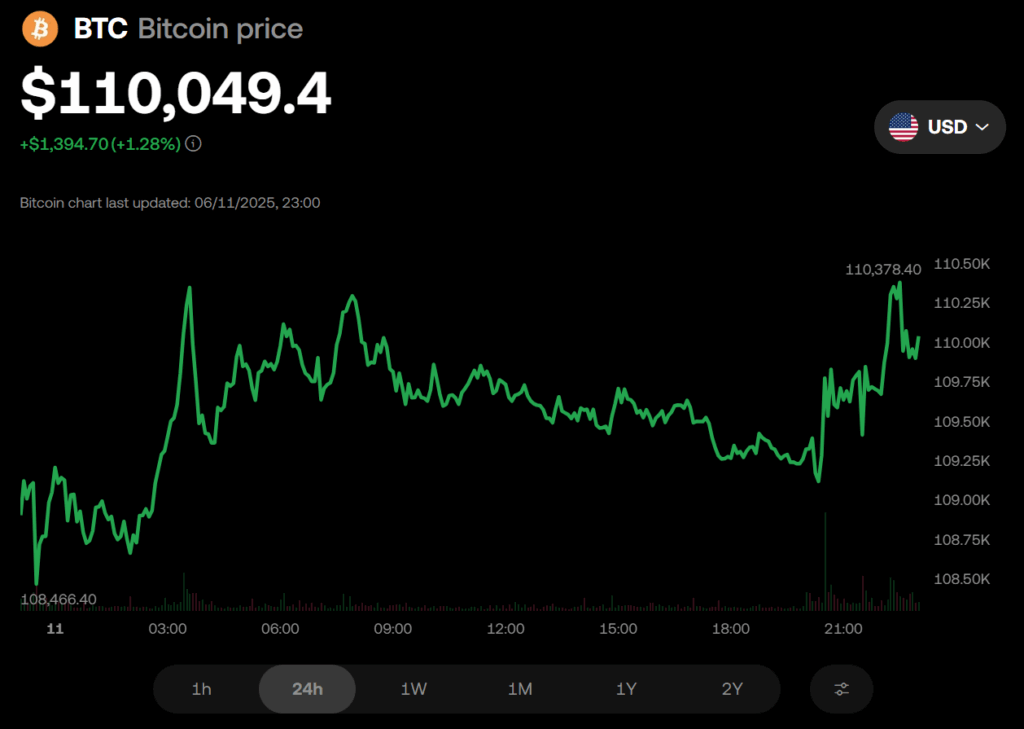The width and height of the screenshot is (1024, 729).
Task: Click the 108,466.40 low price label
Action: pyautogui.click(x=59, y=599)
